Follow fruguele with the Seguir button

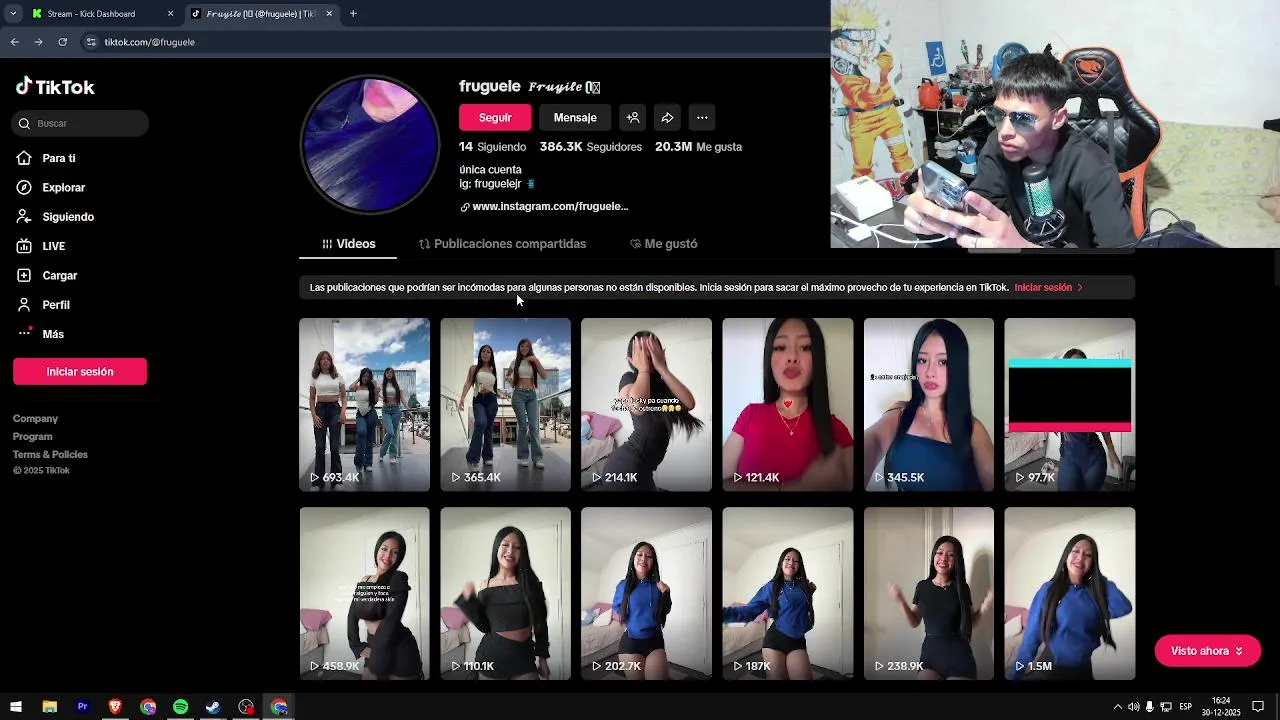[x=495, y=117]
